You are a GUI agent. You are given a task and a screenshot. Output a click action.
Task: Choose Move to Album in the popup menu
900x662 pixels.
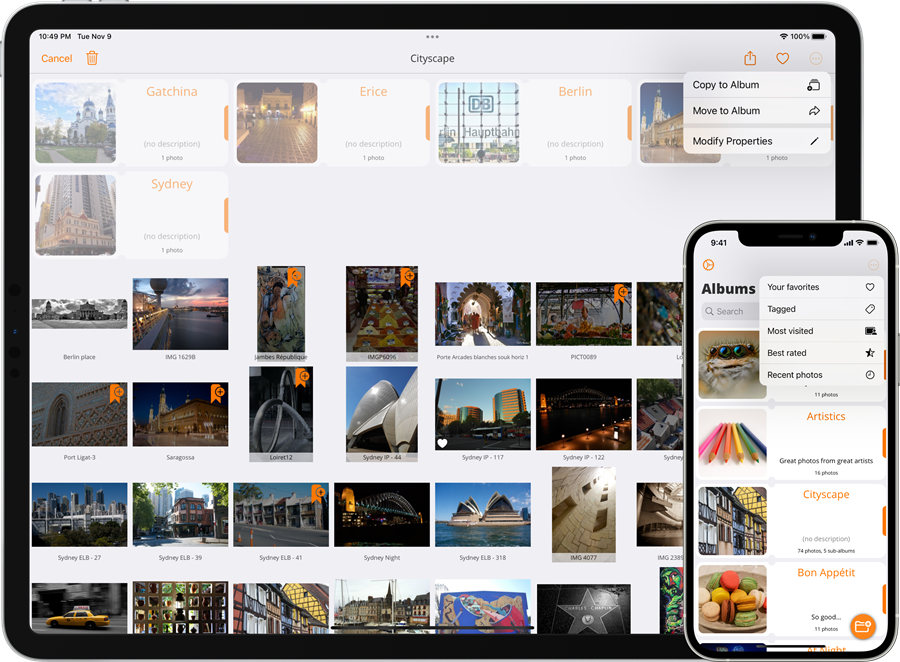(x=757, y=111)
